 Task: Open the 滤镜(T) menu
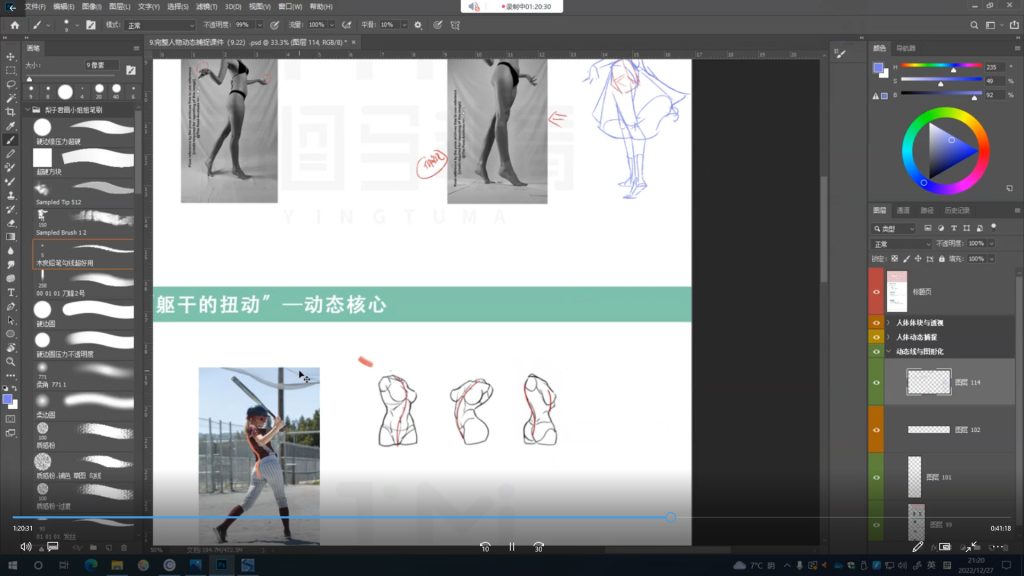coord(207,6)
